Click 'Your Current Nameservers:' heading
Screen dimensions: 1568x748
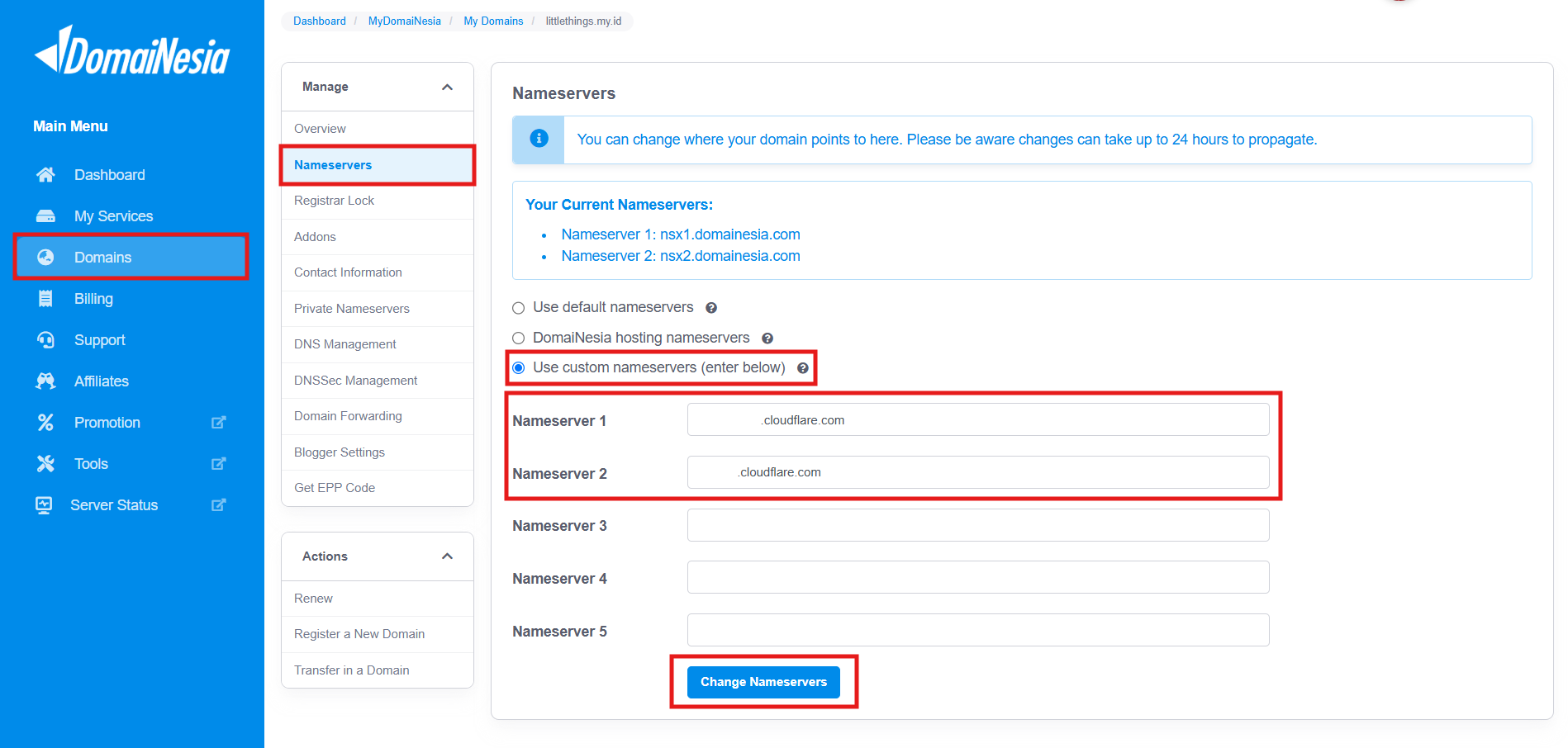tap(619, 205)
